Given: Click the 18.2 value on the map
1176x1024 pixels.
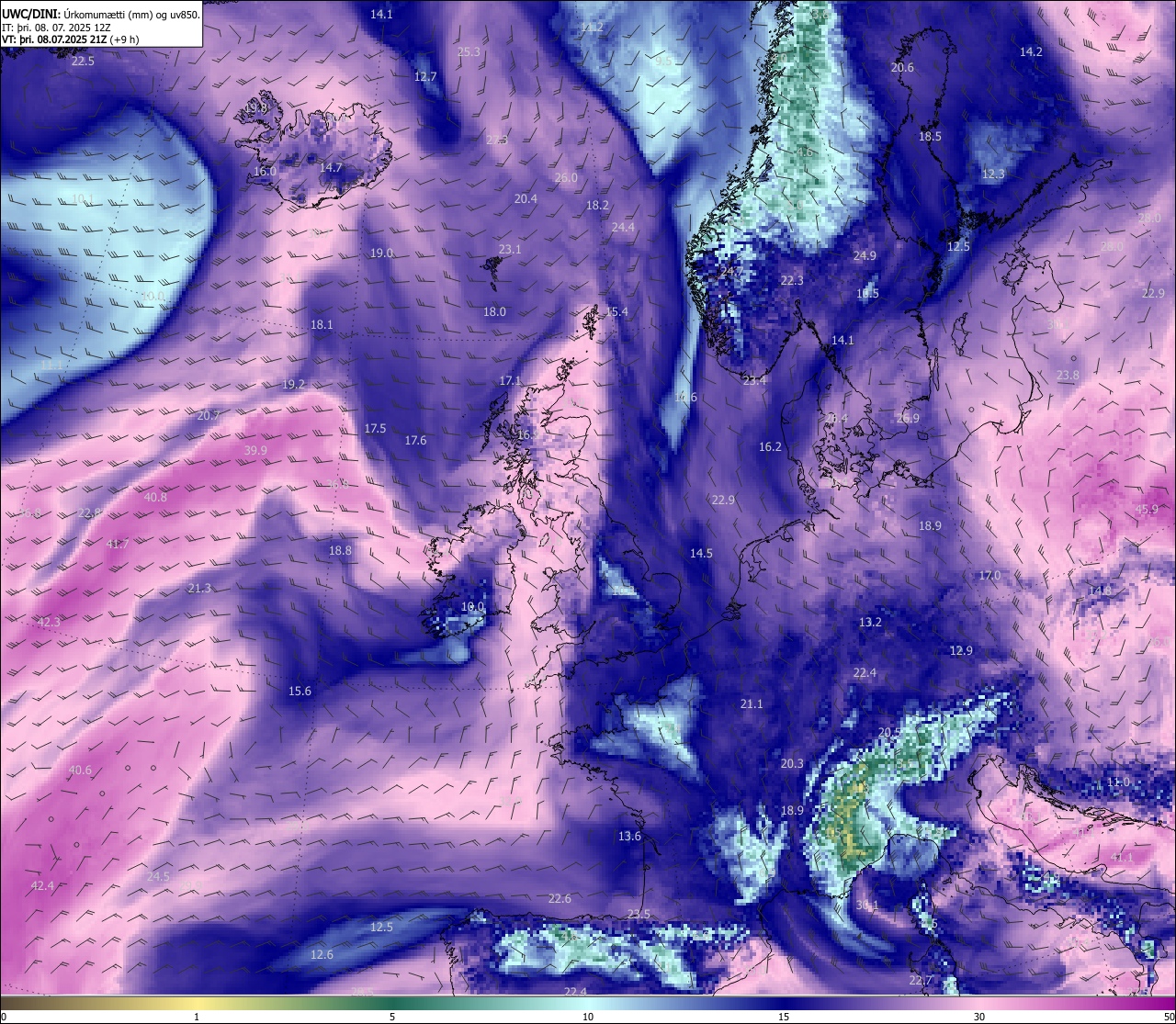Looking at the screenshot, I should coord(597,206).
